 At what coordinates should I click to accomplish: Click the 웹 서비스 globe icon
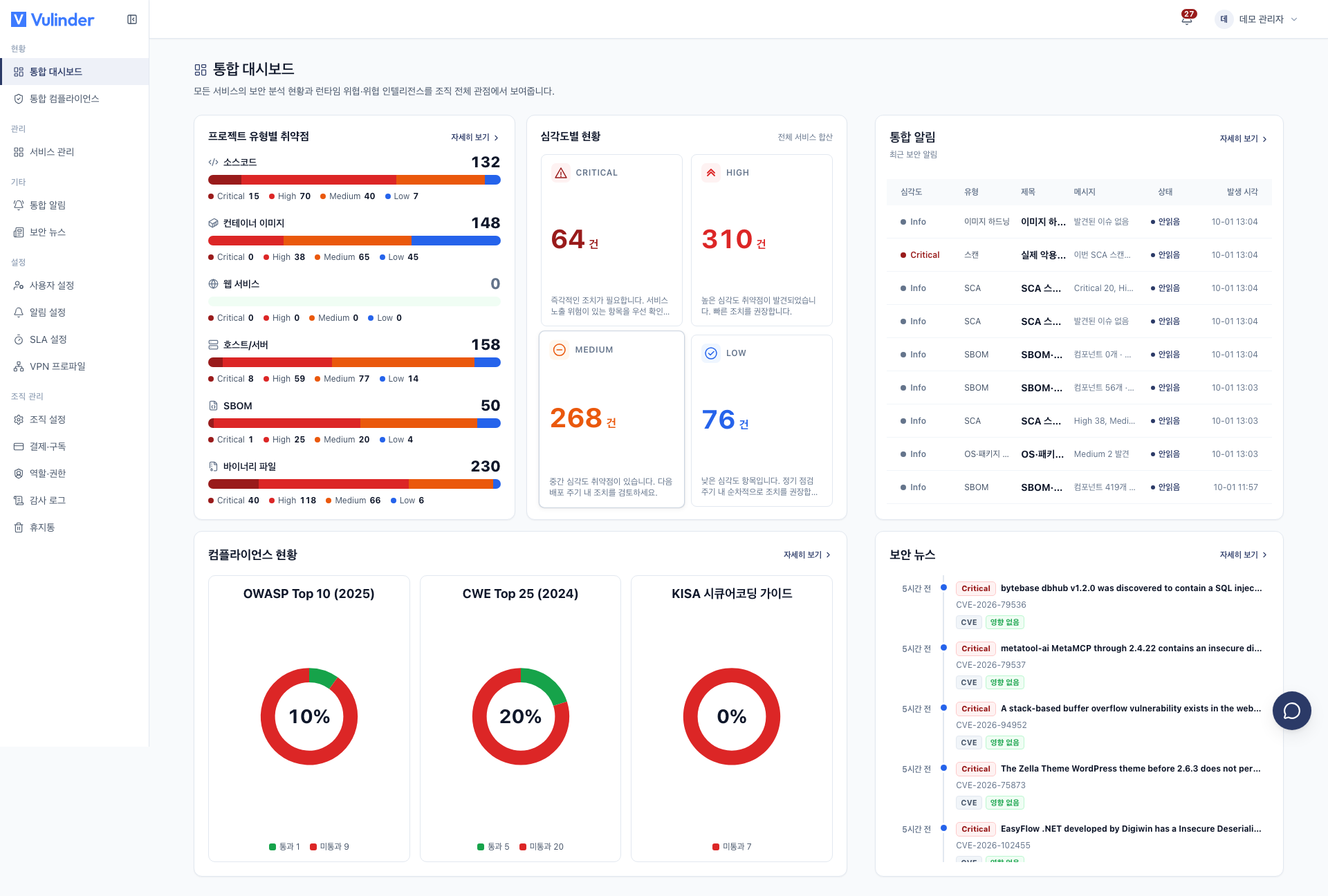click(213, 284)
